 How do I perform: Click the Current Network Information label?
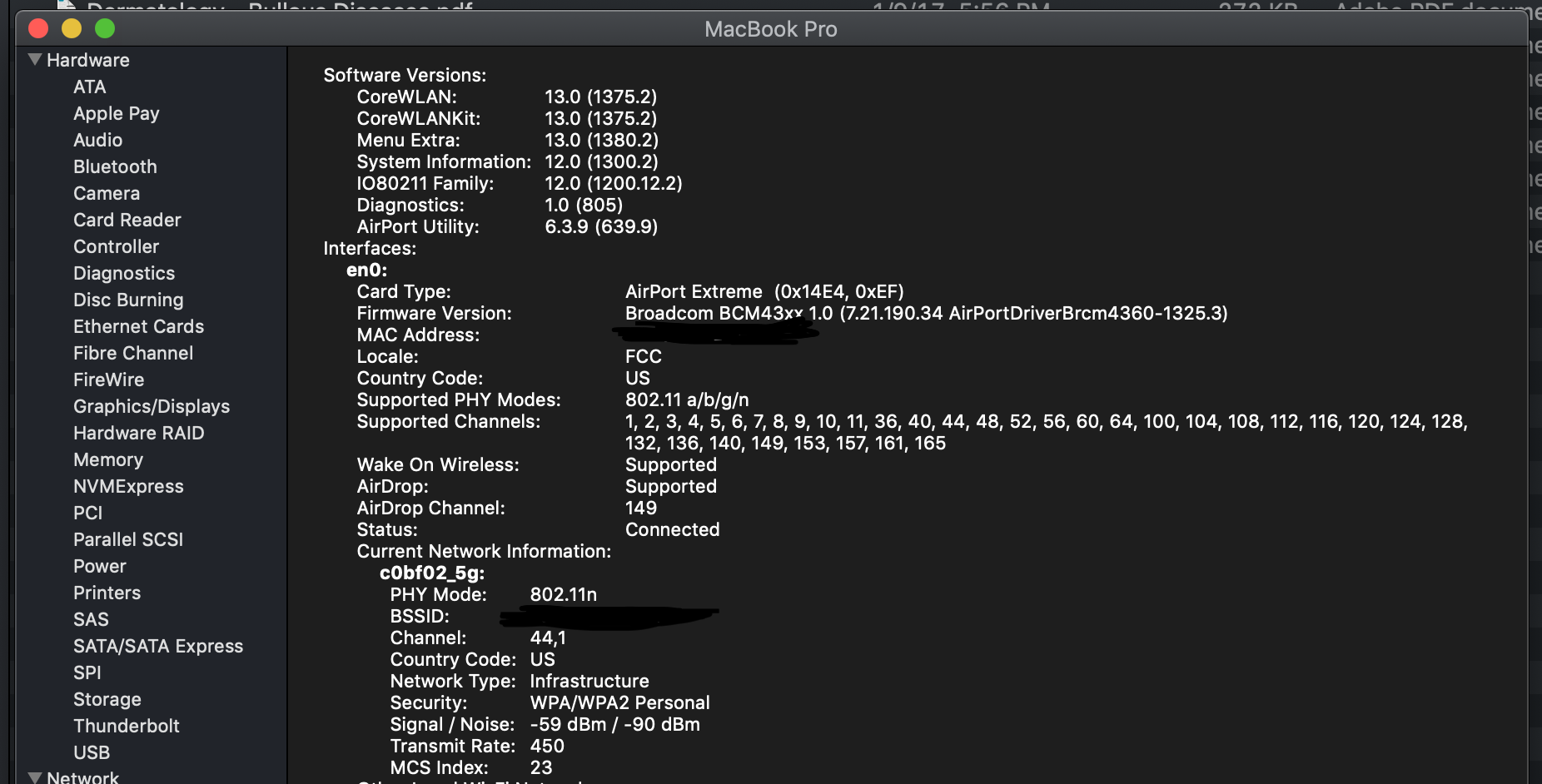click(484, 551)
